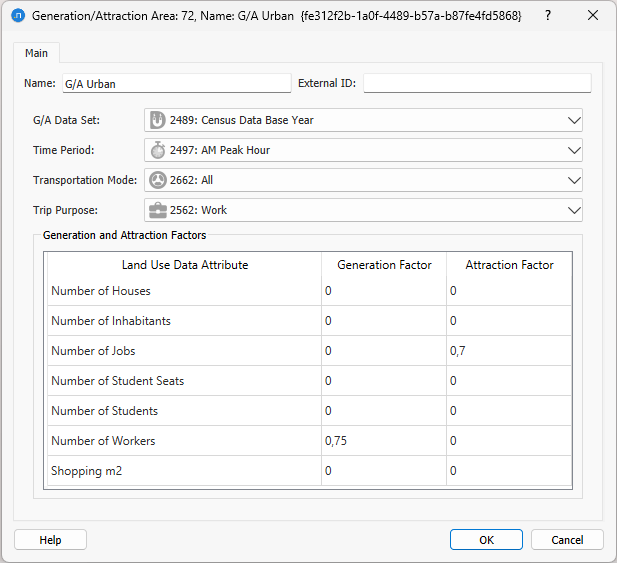Select the Number of Workers generation factor cell
The width and height of the screenshot is (617, 563).
(383, 441)
